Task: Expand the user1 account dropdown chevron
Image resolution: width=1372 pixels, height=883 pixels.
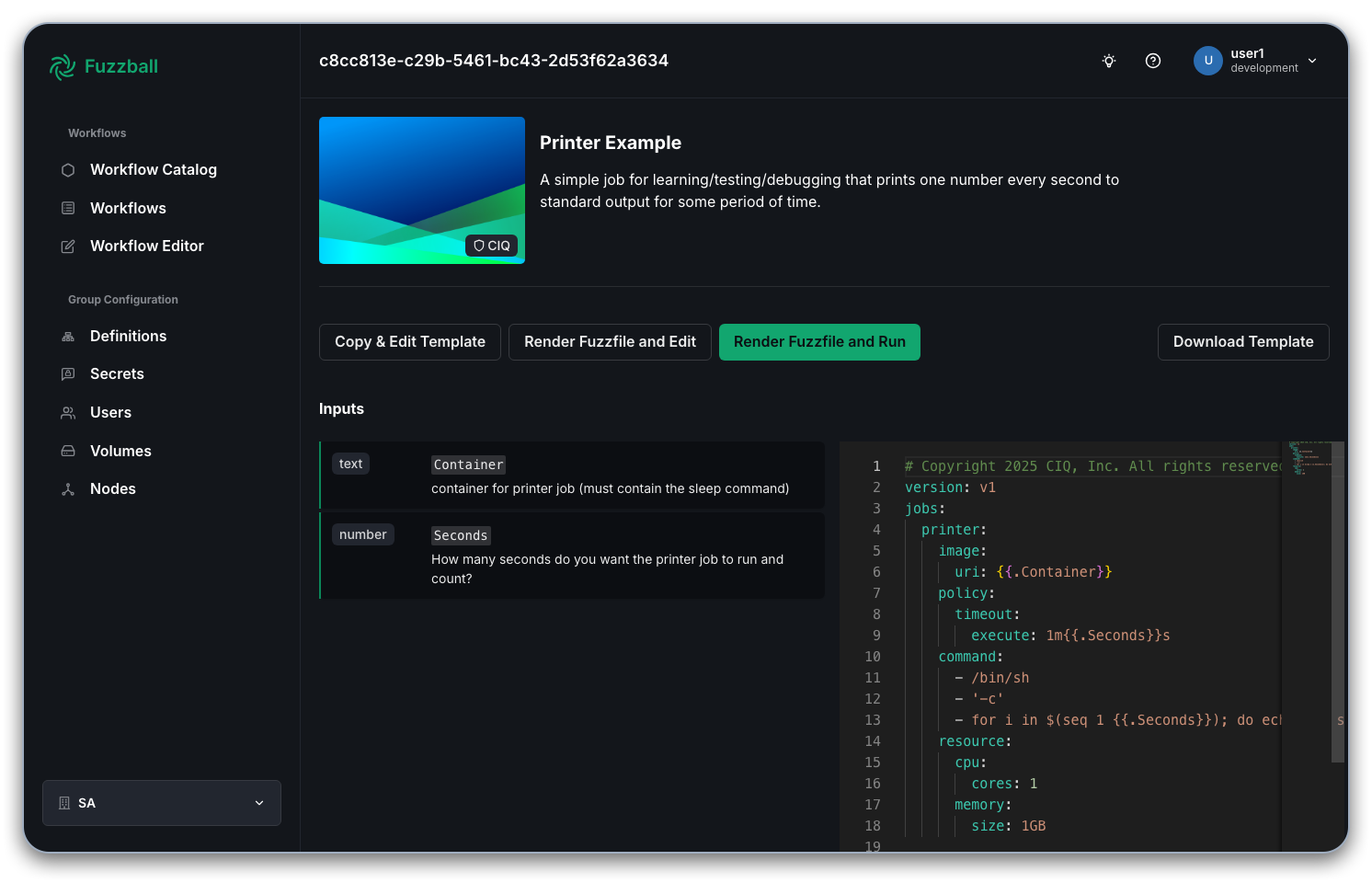Action: 1312,61
